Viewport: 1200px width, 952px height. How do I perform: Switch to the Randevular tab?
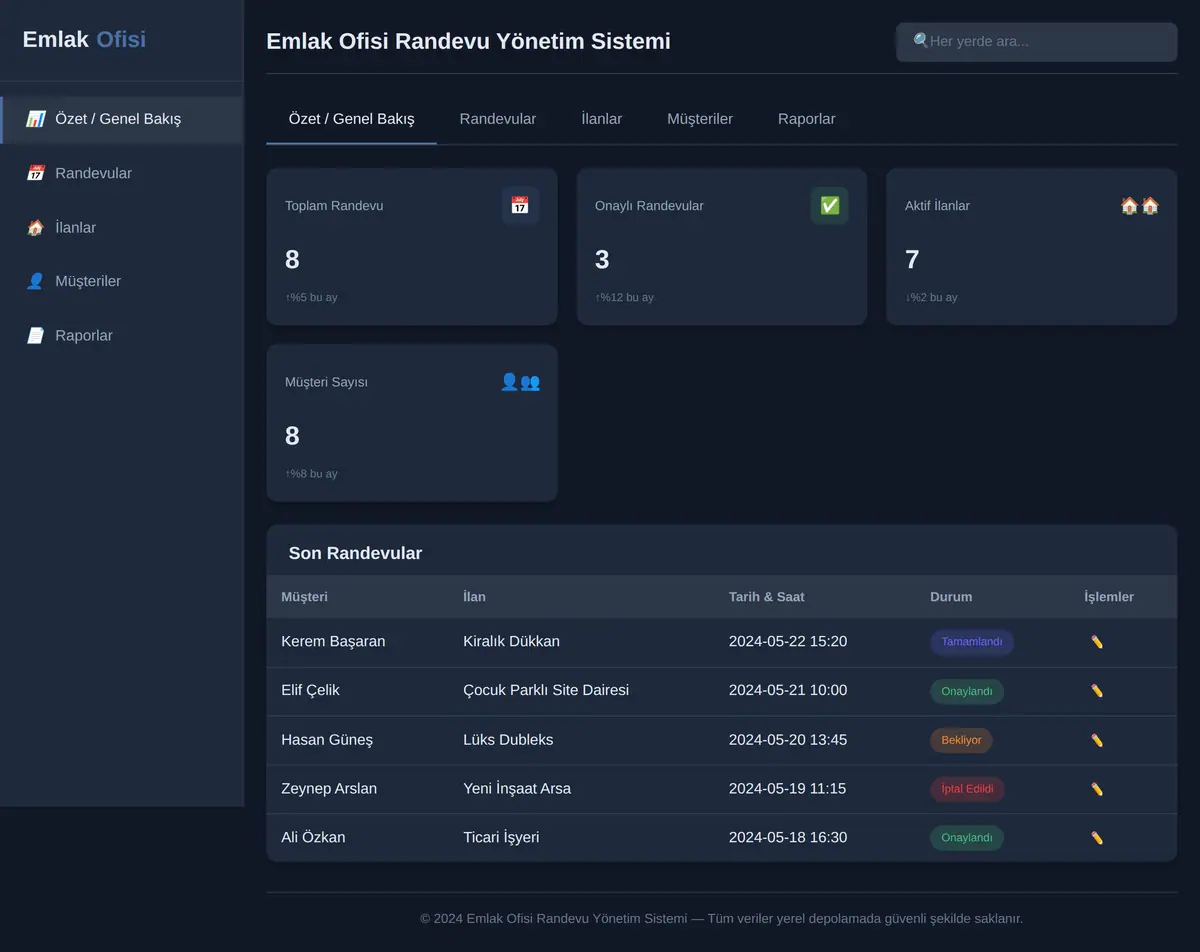(x=498, y=119)
